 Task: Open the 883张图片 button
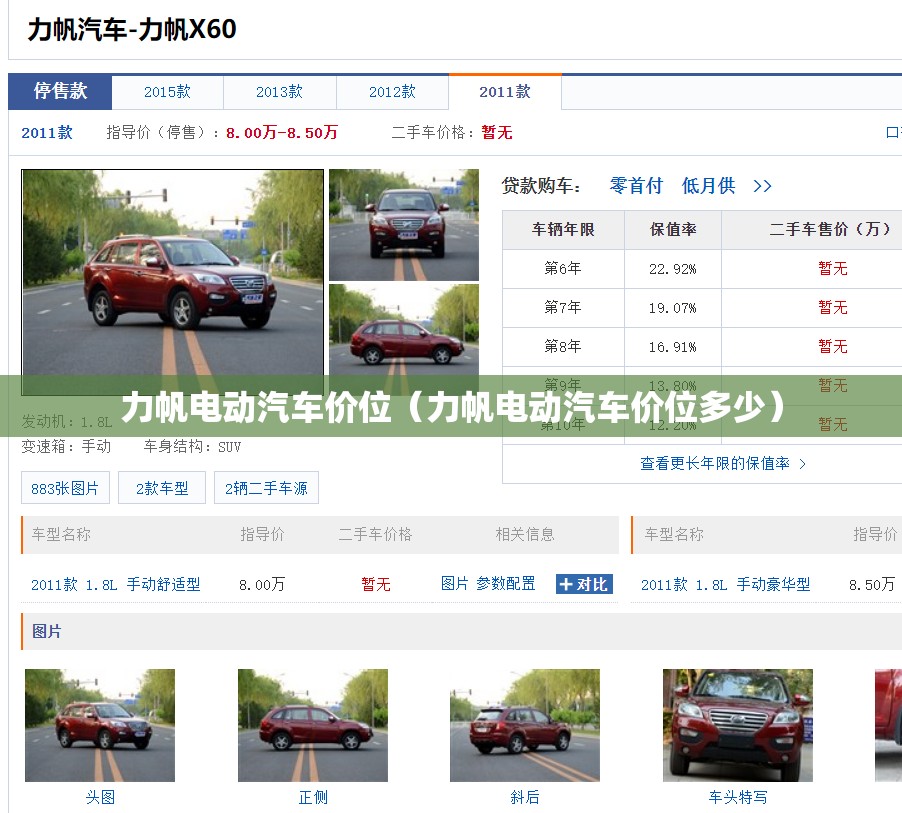[65, 488]
